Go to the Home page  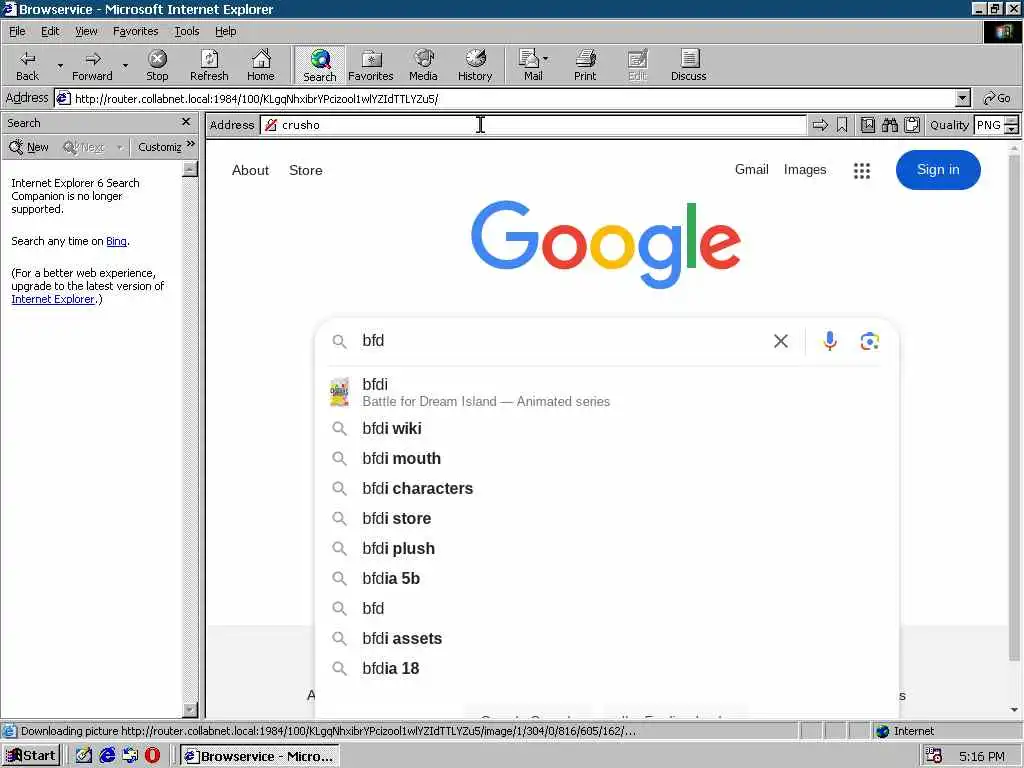[x=261, y=65]
